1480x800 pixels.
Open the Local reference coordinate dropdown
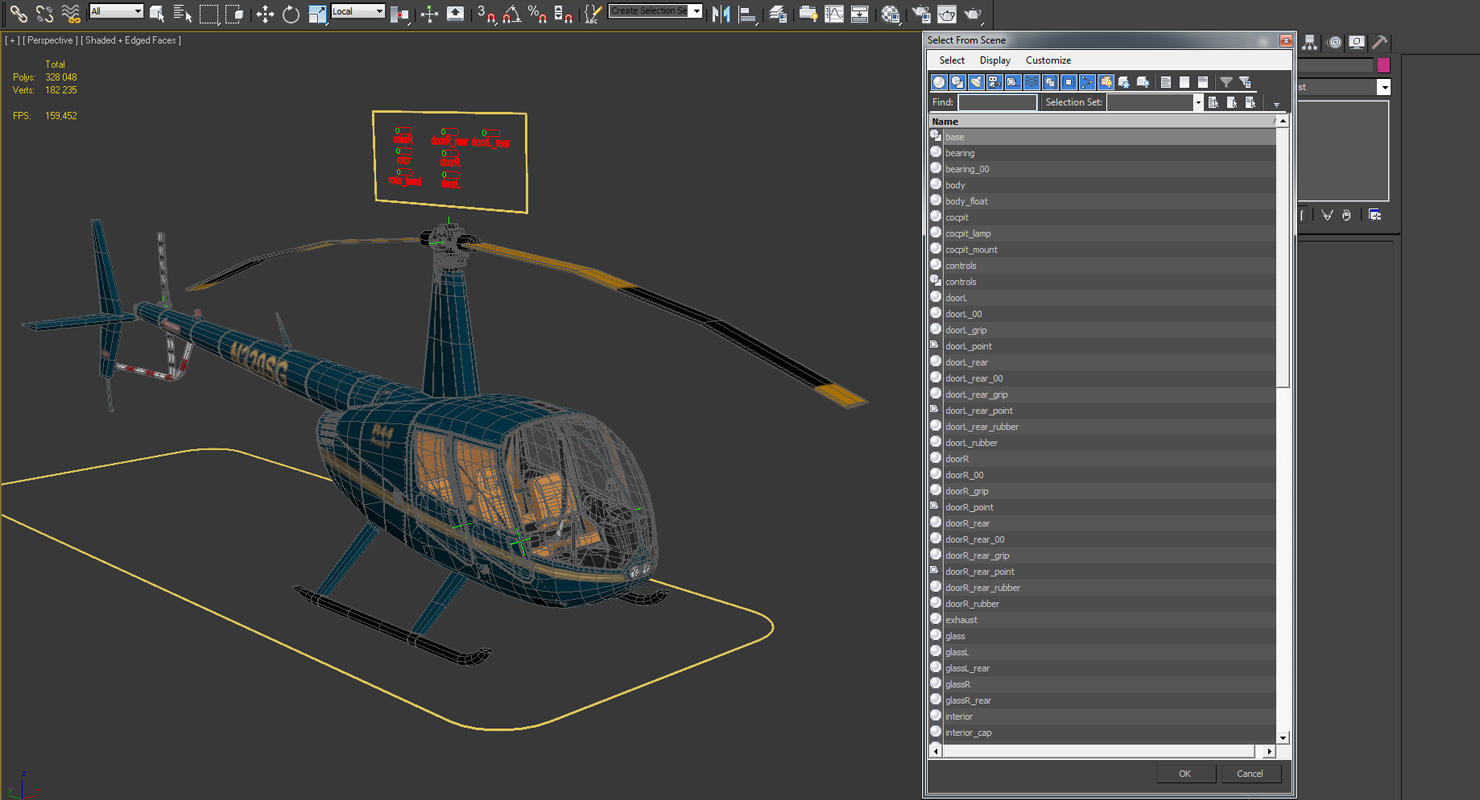[x=358, y=11]
